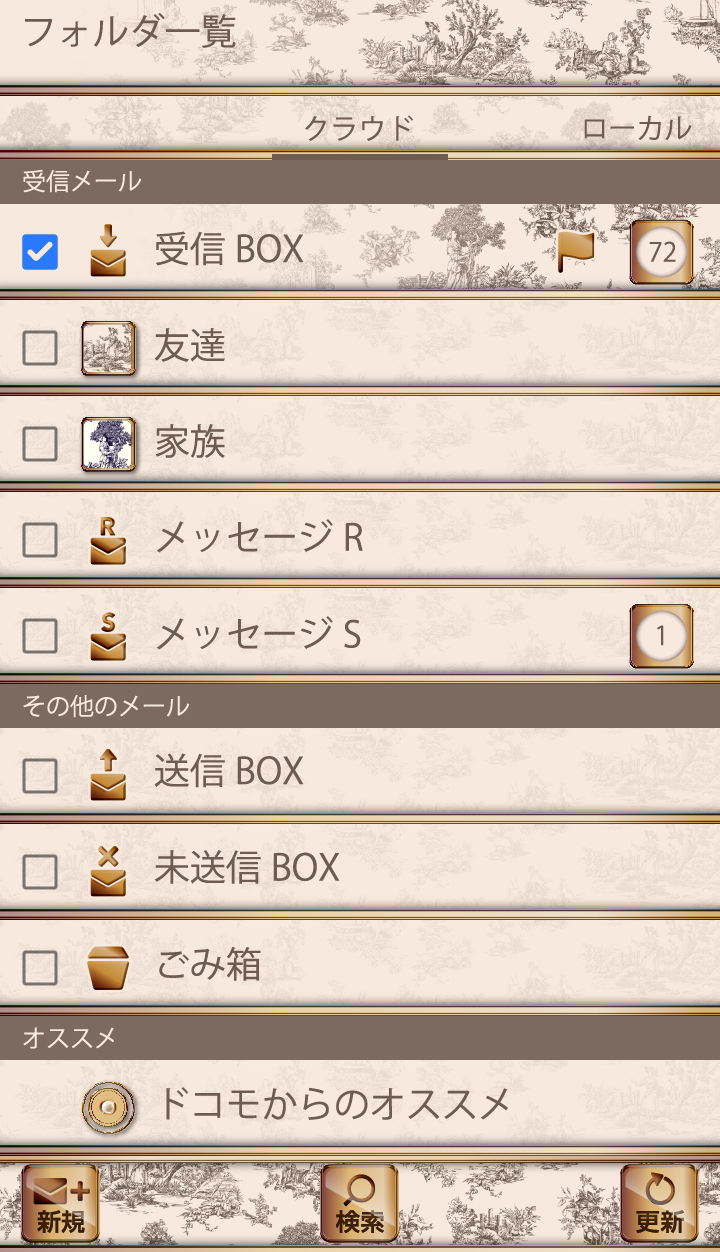Click the unread count badge showing 72
The width and height of the screenshot is (720, 1252).
coord(661,252)
